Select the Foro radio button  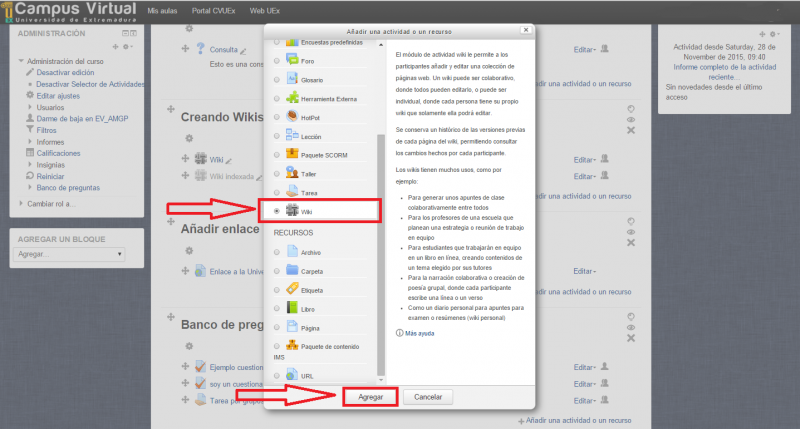pyautogui.click(x=277, y=61)
